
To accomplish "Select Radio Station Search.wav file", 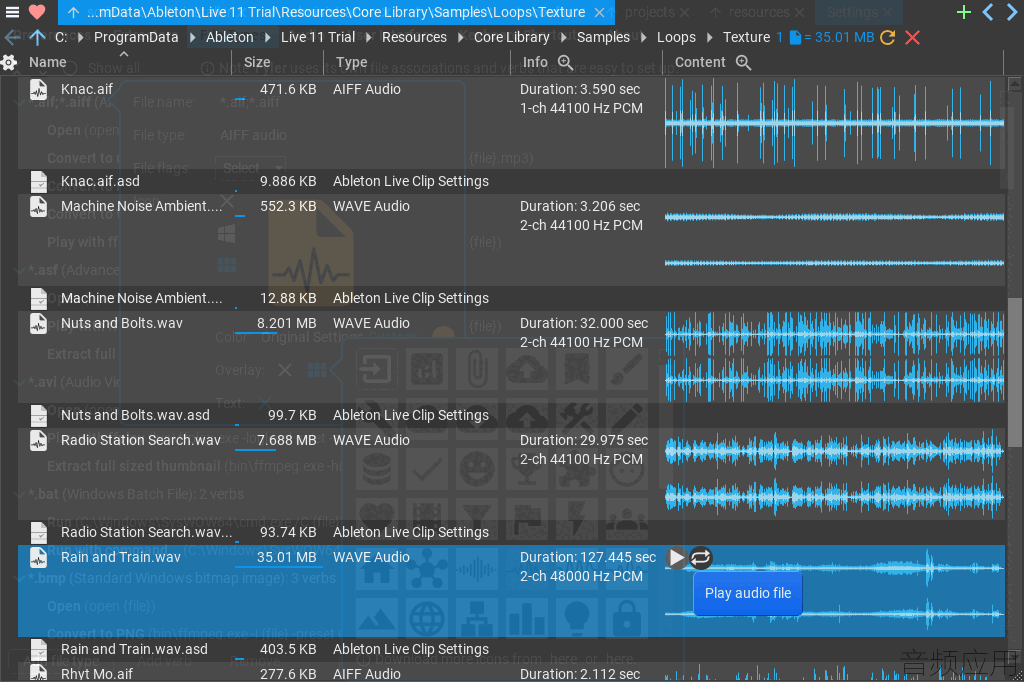I will [141, 440].
